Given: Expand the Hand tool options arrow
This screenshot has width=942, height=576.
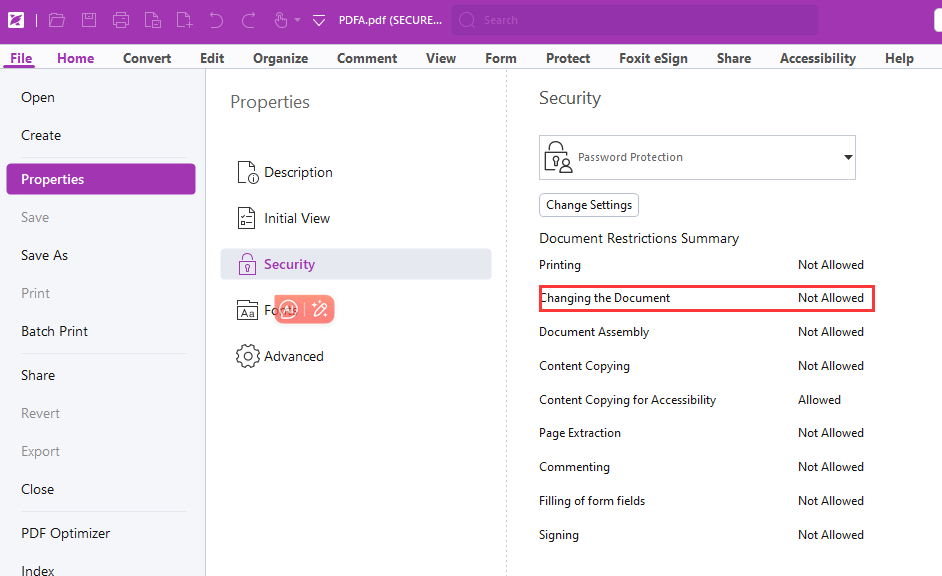Looking at the screenshot, I should (296, 19).
